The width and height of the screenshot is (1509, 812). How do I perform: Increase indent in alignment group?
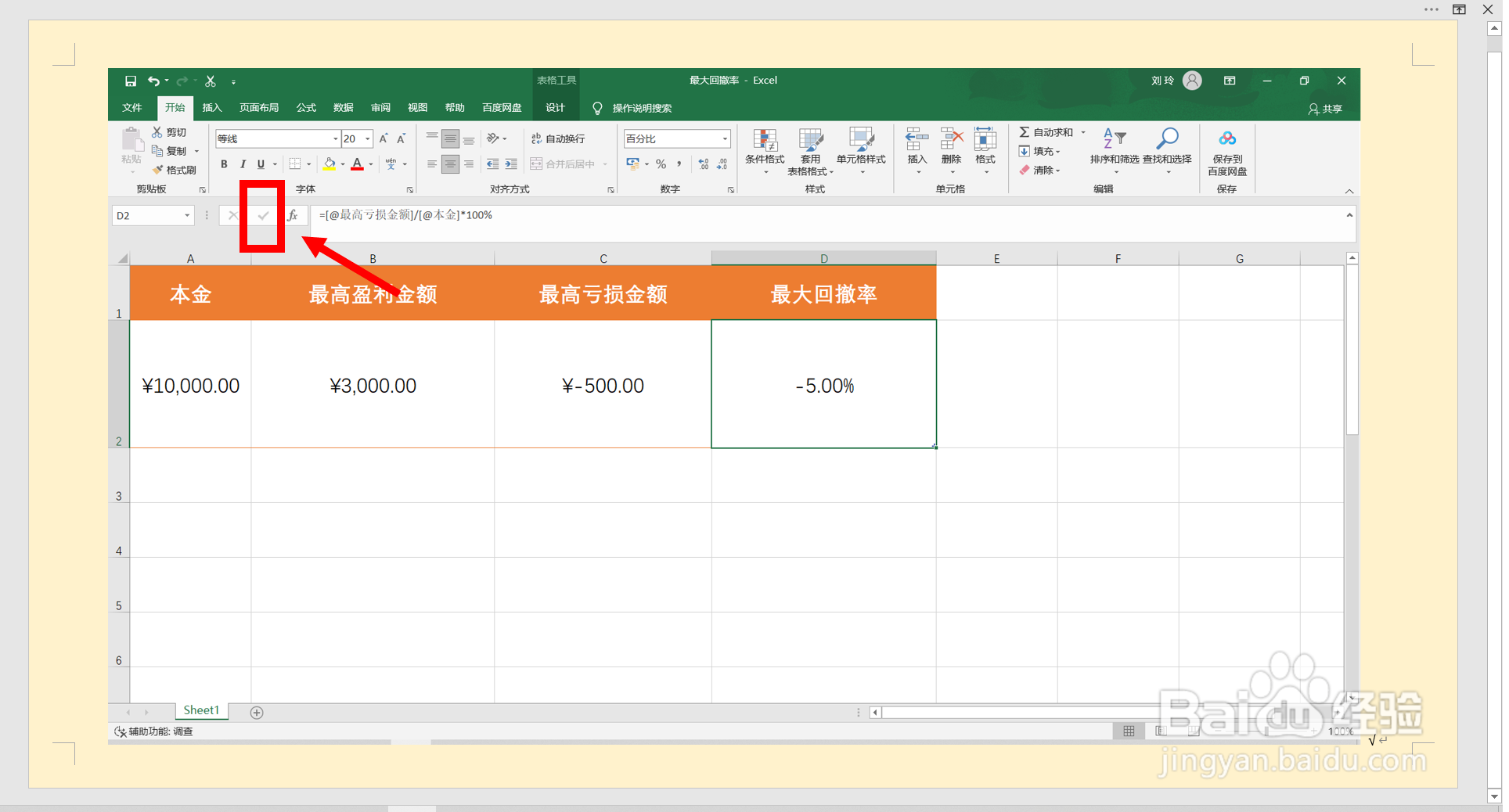click(x=511, y=163)
